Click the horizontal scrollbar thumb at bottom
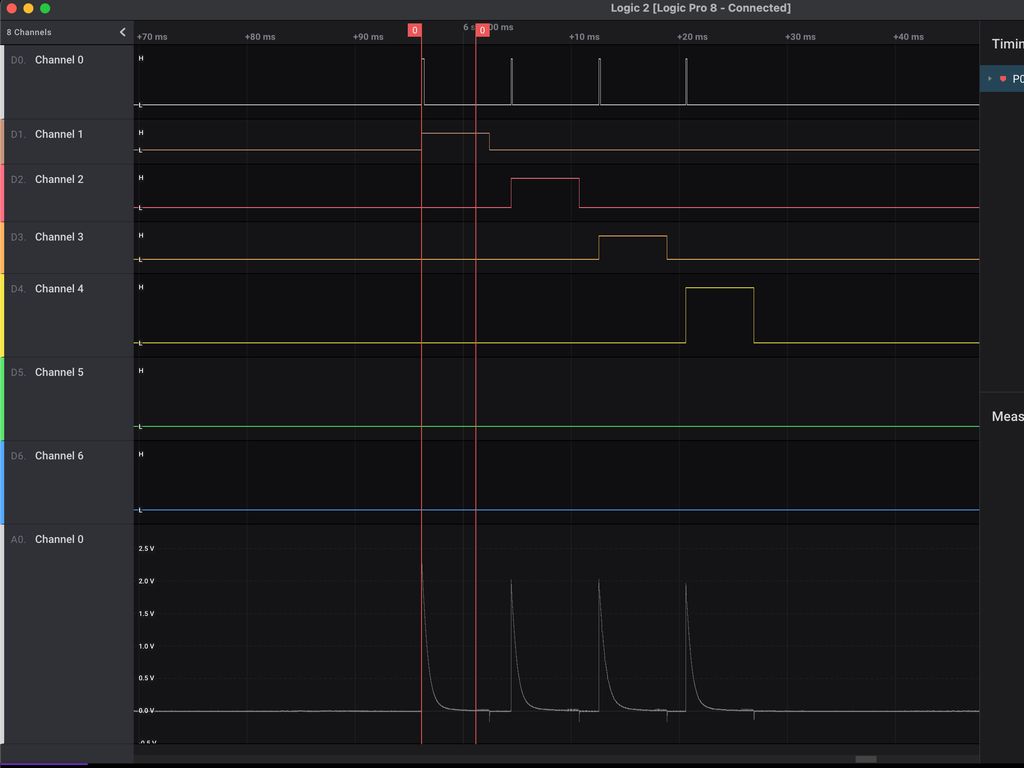The width and height of the screenshot is (1024, 768). pos(866,759)
